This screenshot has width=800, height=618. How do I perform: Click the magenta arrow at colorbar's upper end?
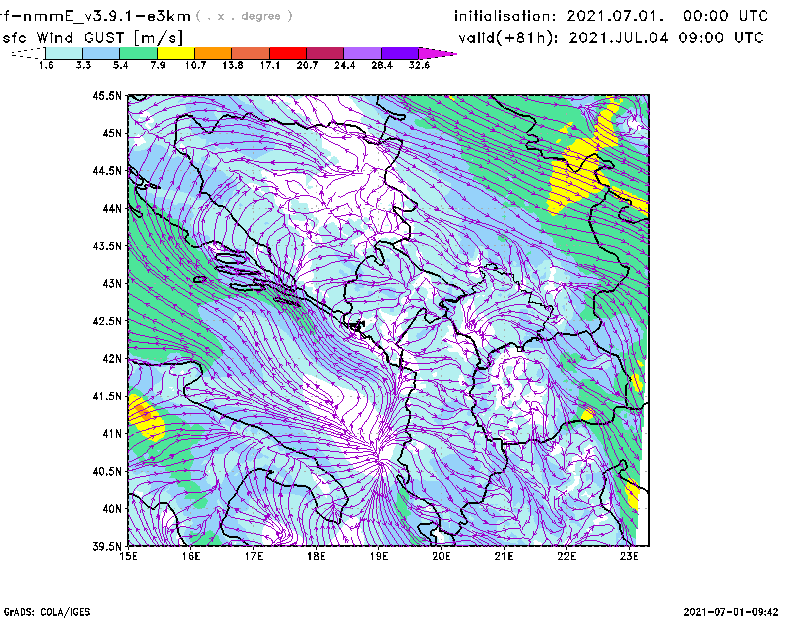[437, 53]
